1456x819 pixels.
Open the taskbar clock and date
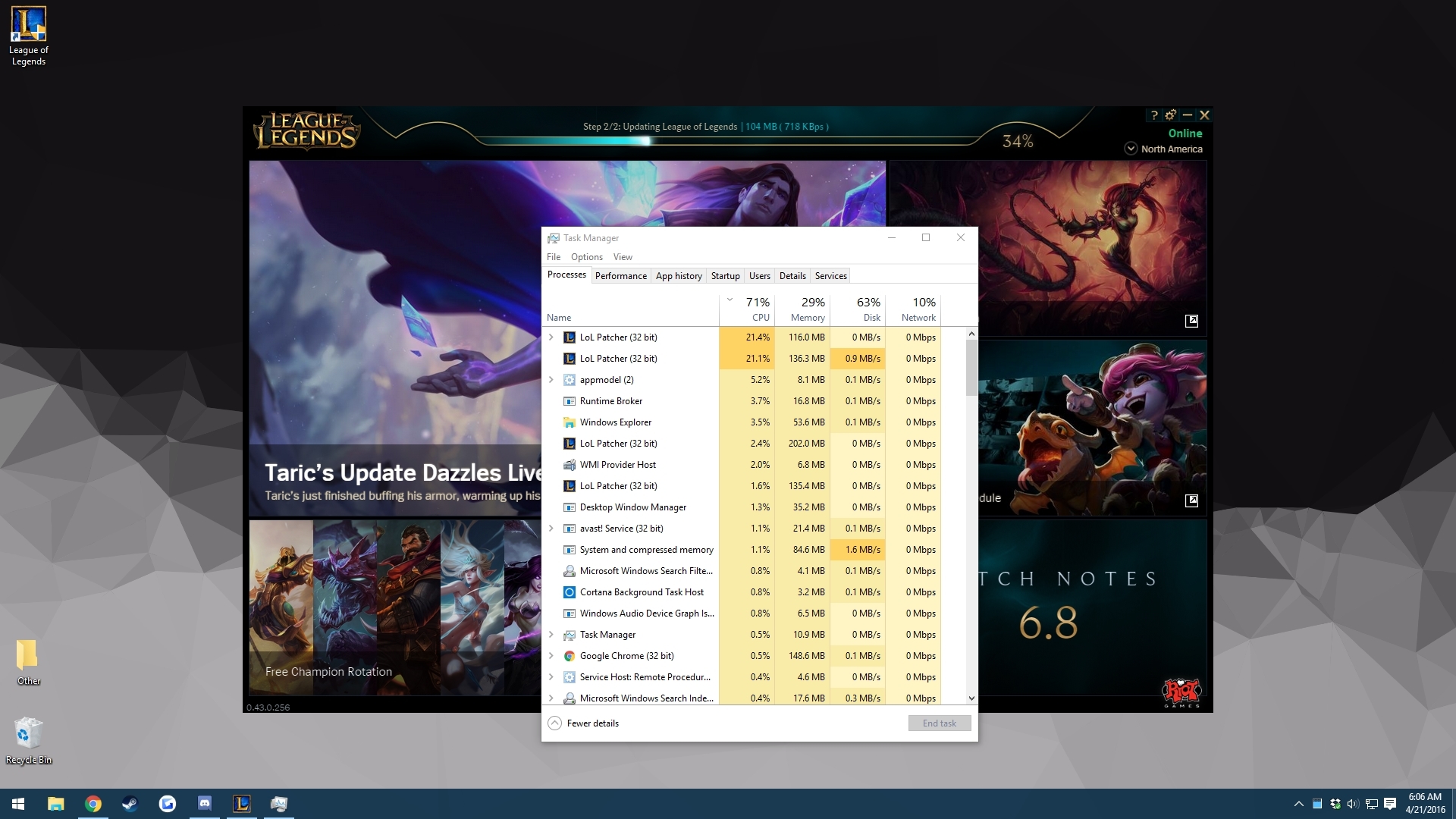tap(1425, 804)
